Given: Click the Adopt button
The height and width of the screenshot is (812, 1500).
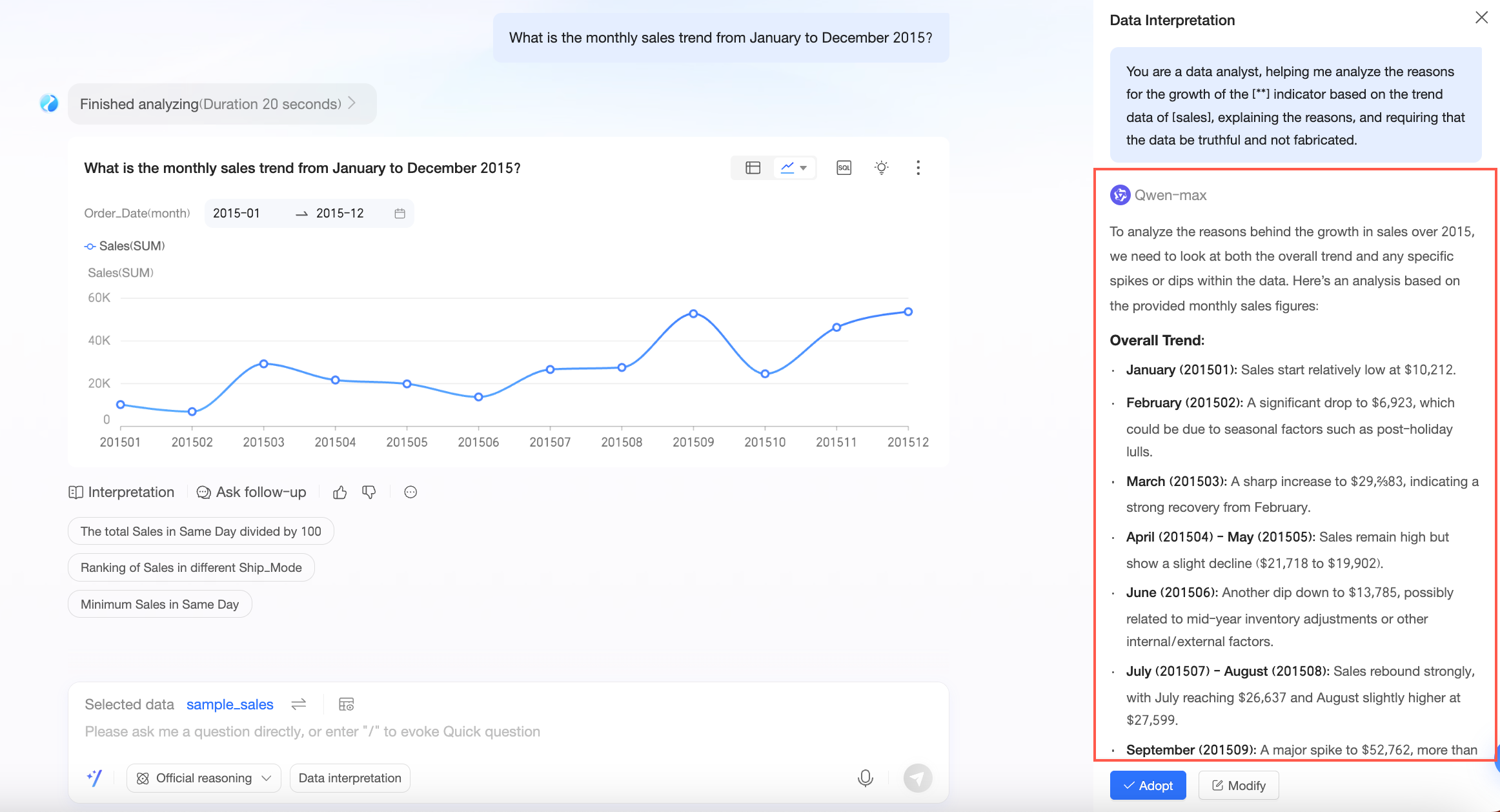Looking at the screenshot, I should (1148, 786).
